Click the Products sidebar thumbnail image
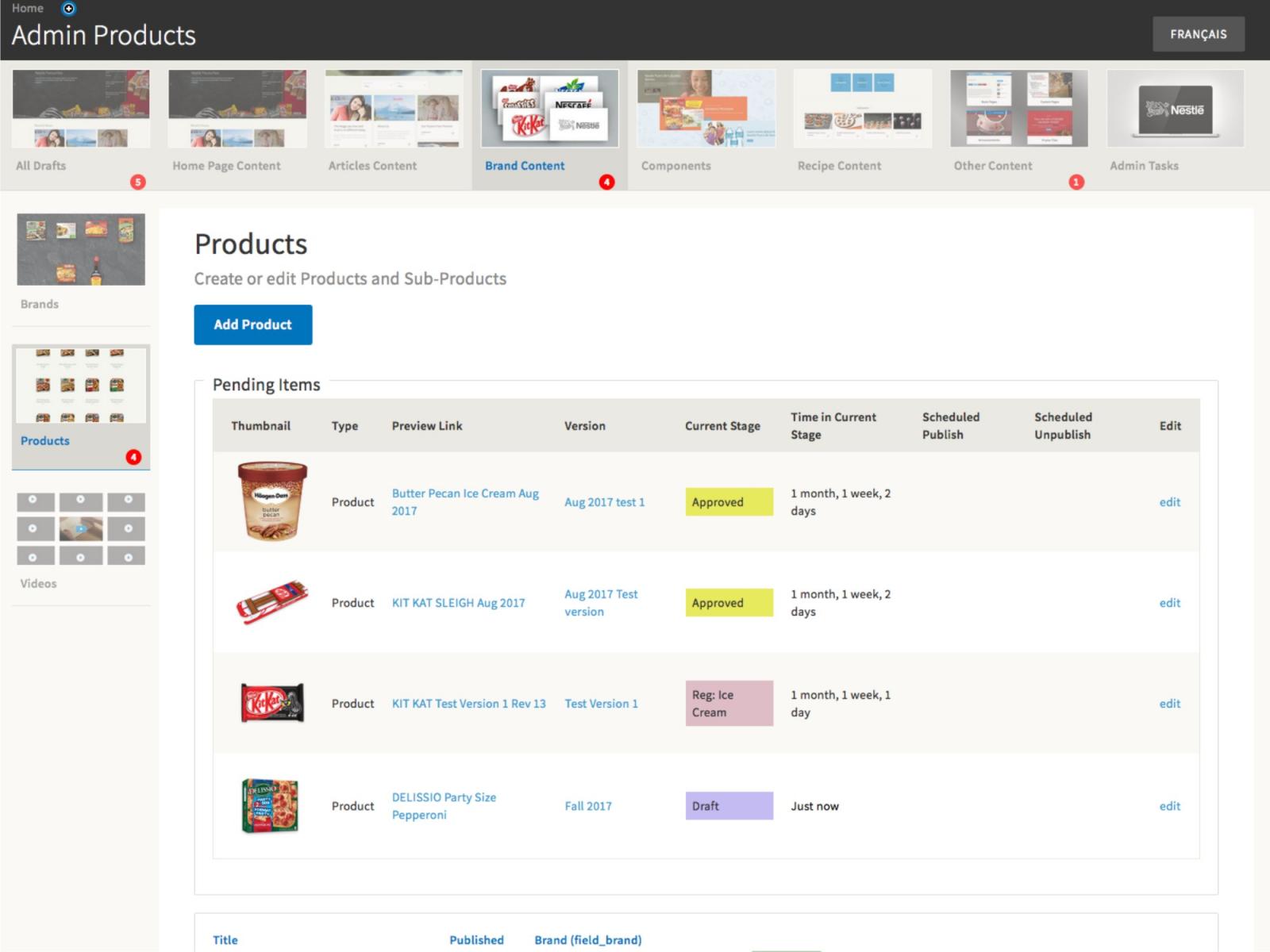This screenshot has width=1270, height=952. click(x=81, y=386)
